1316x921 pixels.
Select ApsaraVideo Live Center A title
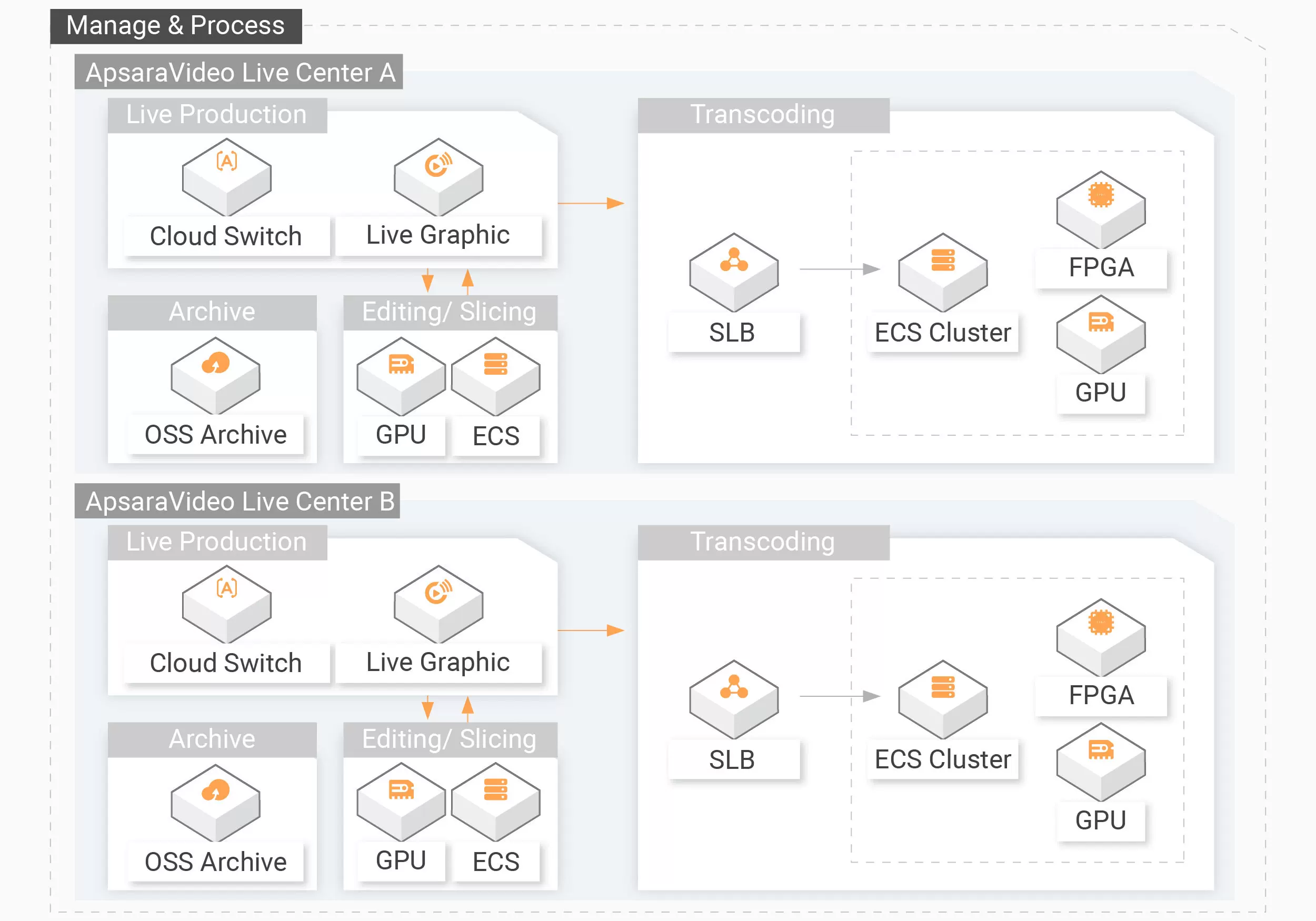pos(240,72)
